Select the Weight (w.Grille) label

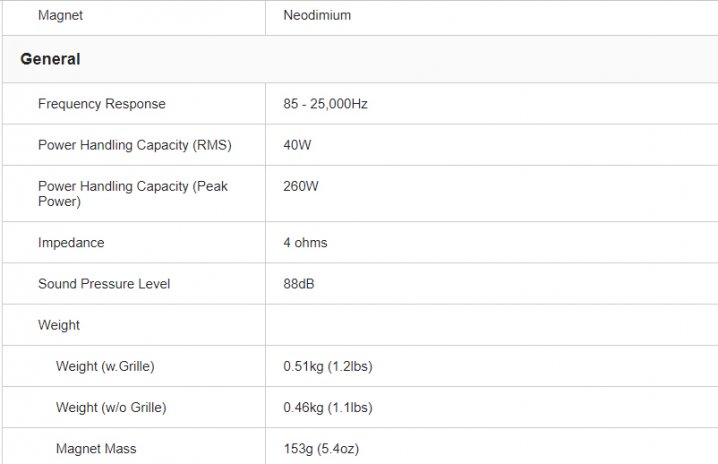tap(105, 367)
